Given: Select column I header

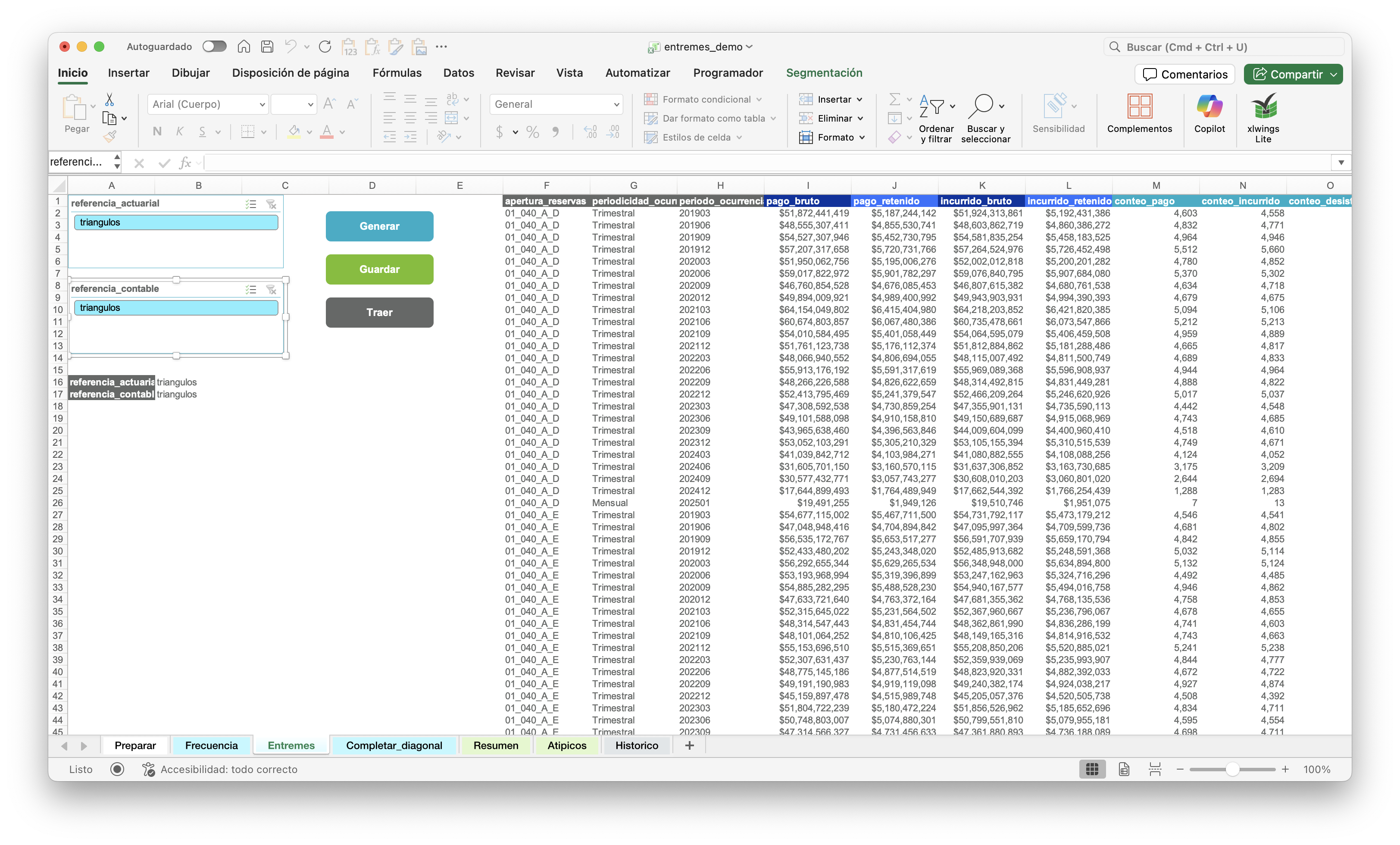Looking at the screenshot, I should click(x=807, y=185).
